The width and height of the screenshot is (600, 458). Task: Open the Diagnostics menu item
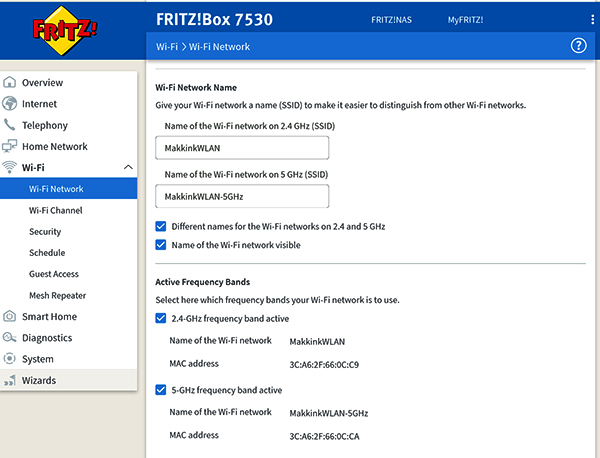click(x=47, y=338)
